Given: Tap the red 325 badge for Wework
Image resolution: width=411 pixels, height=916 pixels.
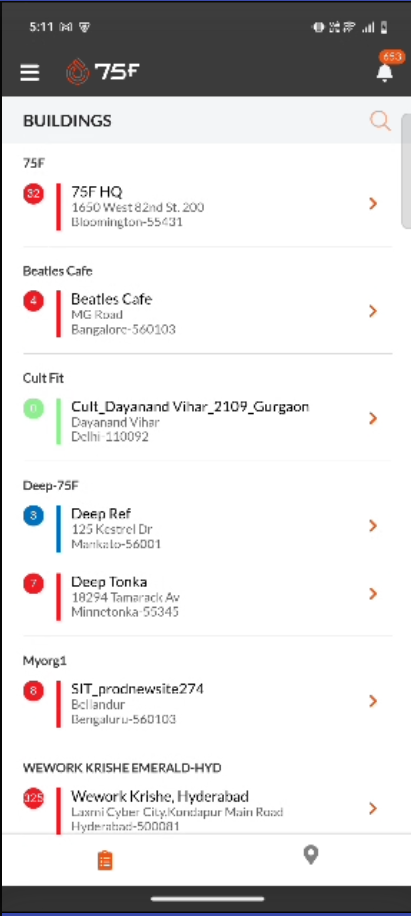Looking at the screenshot, I should click(x=33, y=798).
